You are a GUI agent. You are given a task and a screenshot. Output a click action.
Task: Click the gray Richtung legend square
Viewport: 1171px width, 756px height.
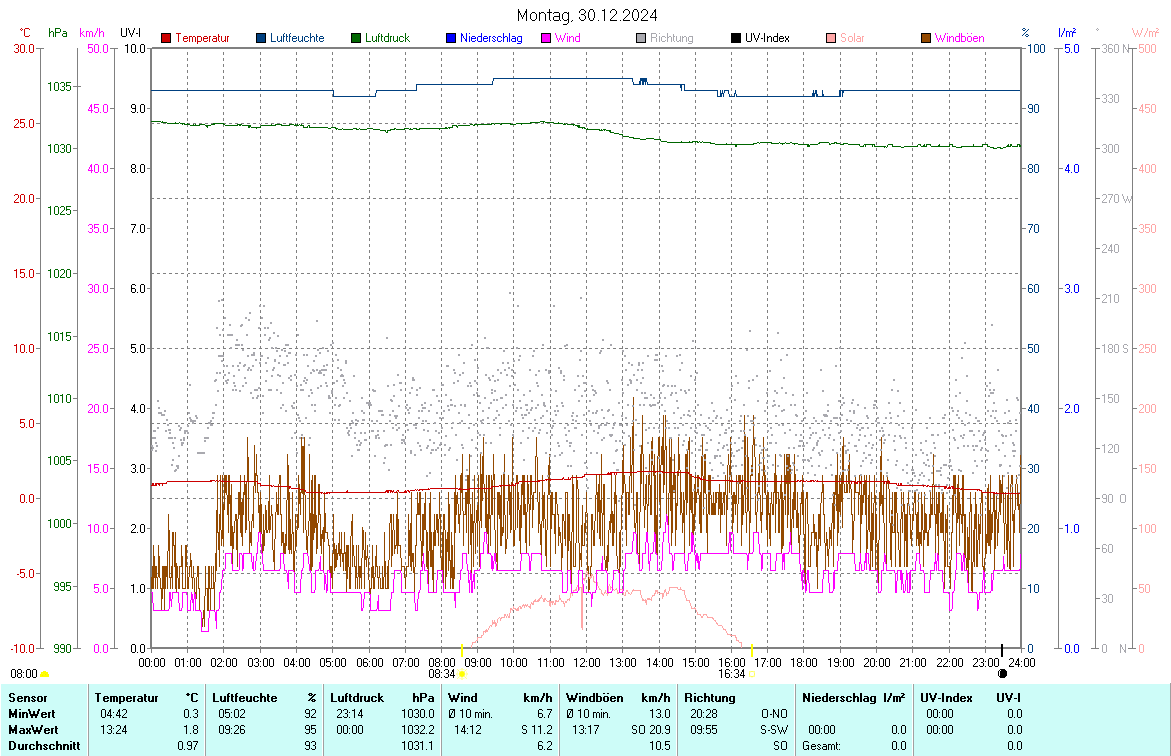tap(641, 38)
